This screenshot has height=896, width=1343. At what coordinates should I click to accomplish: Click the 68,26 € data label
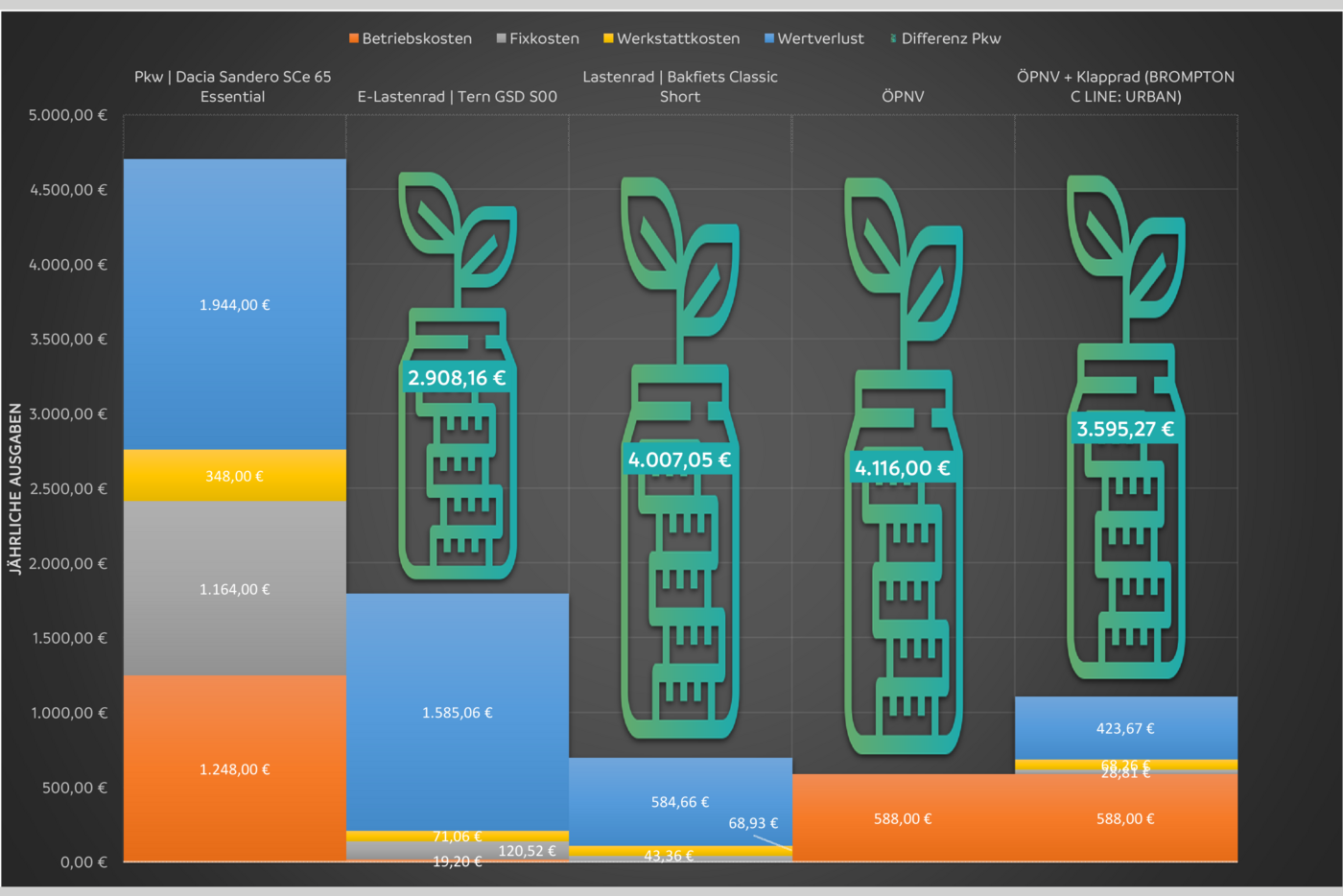click(x=1126, y=765)
